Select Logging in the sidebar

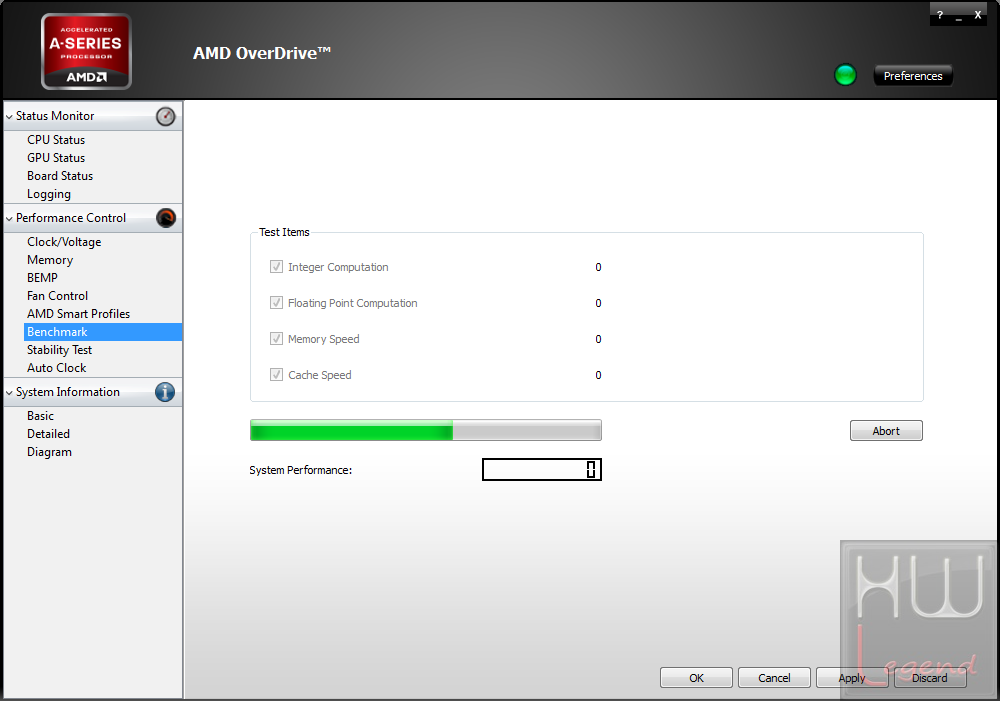(48, 194)
